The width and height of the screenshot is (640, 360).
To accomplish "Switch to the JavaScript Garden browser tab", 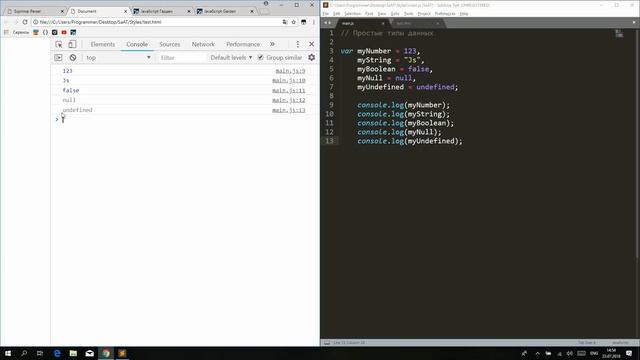I will [x=224, y=11].
